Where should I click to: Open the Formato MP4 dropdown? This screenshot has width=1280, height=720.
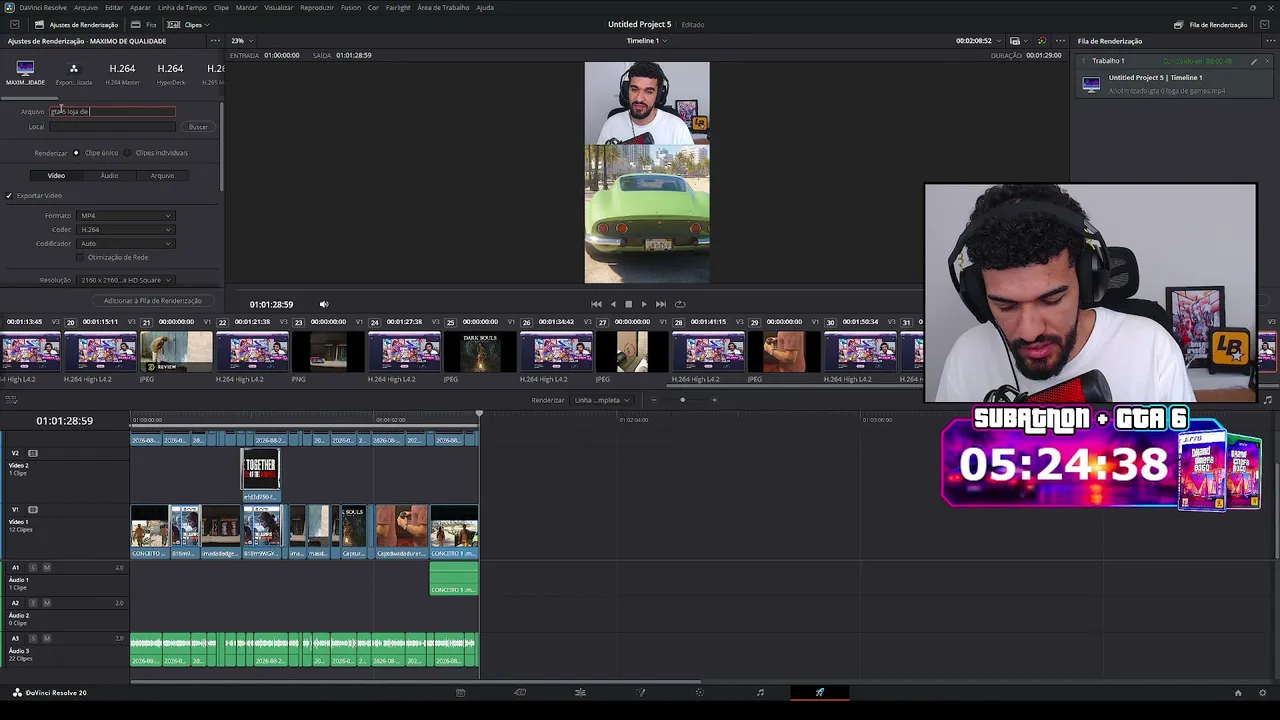tap(125, 216)
